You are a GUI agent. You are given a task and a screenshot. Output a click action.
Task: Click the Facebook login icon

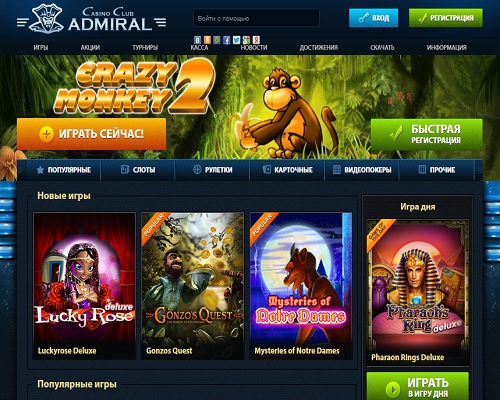click(x=227, y=40)
